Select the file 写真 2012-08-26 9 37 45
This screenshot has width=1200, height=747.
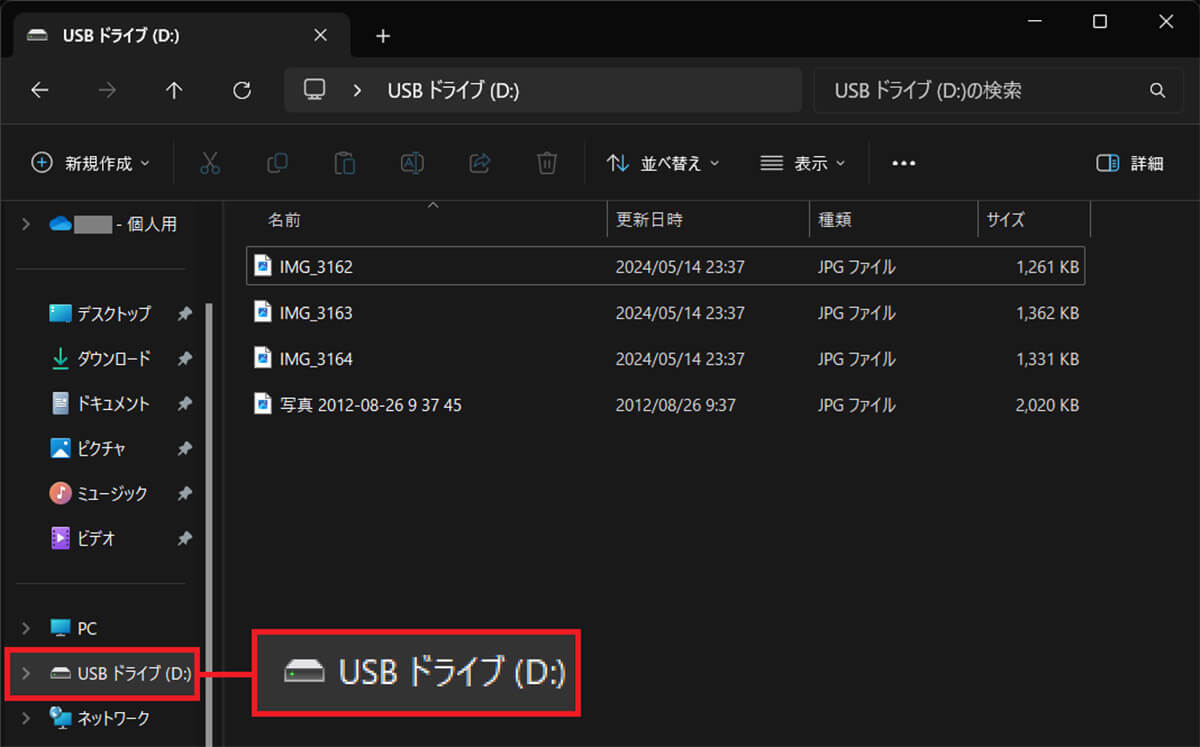666,405
